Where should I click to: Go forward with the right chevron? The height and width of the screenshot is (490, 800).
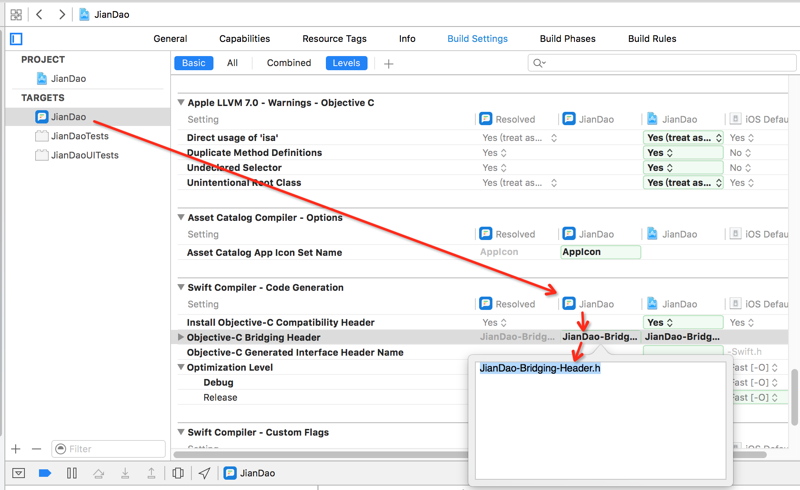[x=62, y=14]
